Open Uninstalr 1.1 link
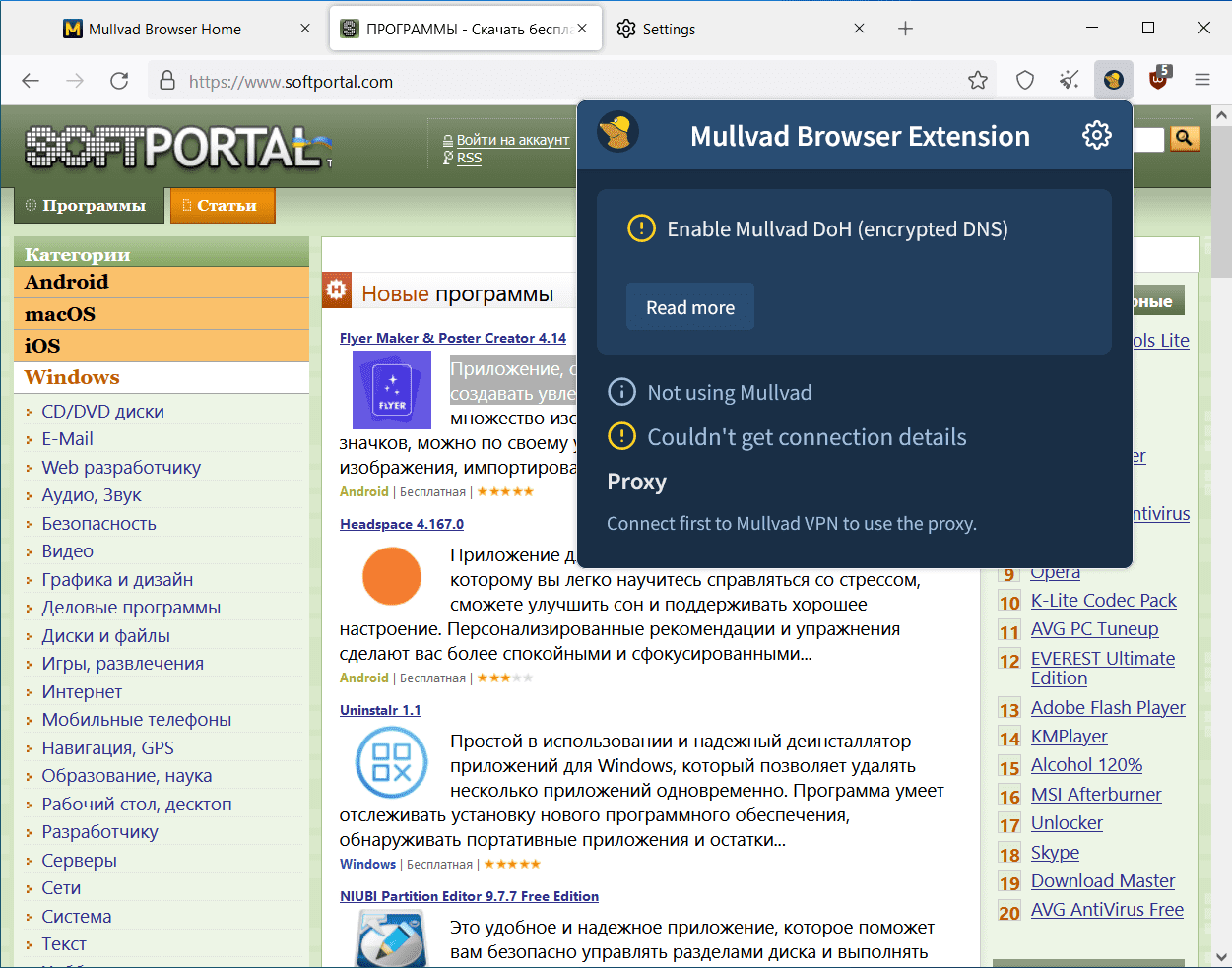The width and height of the screenshot is (1232, 968). click(380, 710)
